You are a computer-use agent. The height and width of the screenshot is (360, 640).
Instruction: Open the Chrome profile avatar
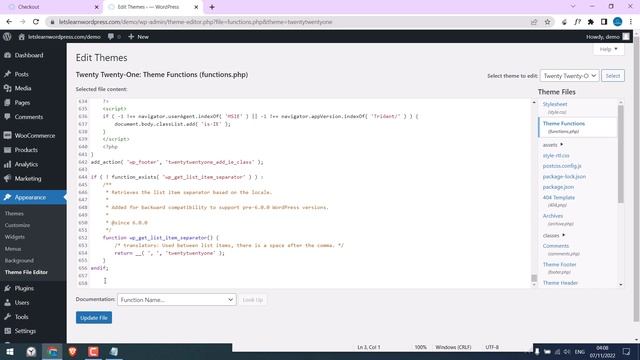click(x=618, y=22)
